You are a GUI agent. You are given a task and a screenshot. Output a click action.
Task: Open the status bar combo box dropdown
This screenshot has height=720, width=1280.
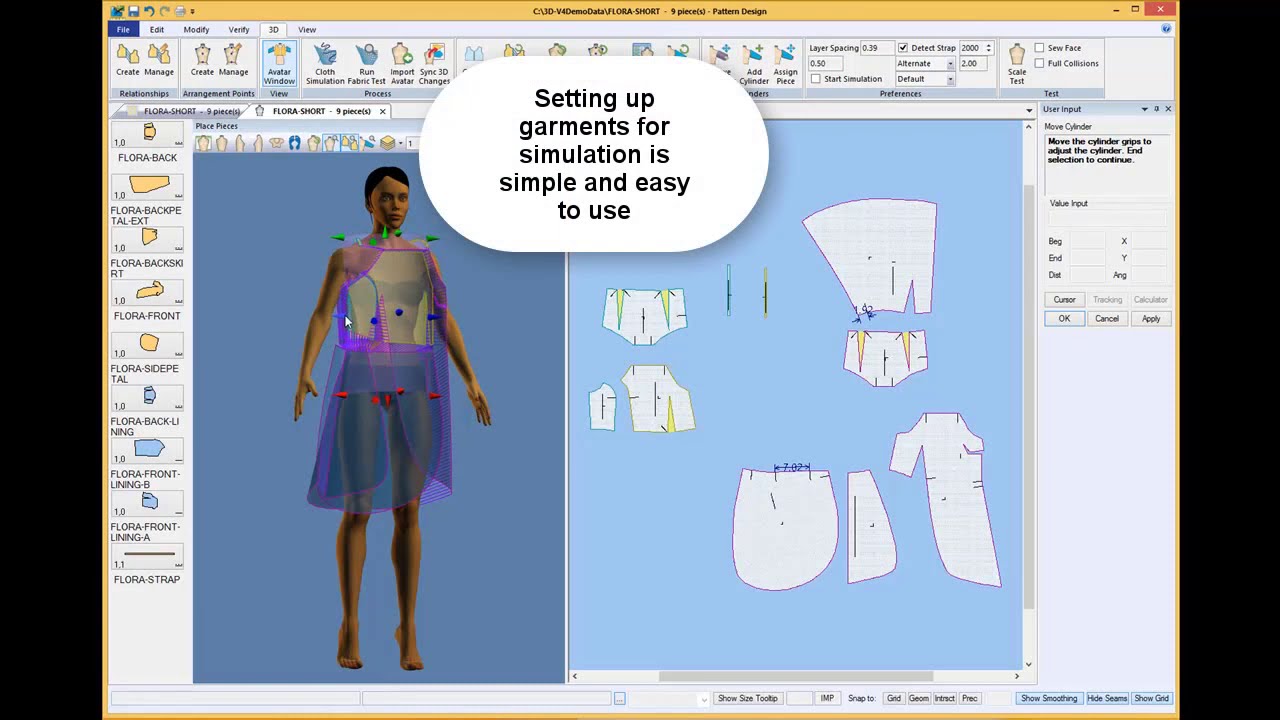(704, 699)
